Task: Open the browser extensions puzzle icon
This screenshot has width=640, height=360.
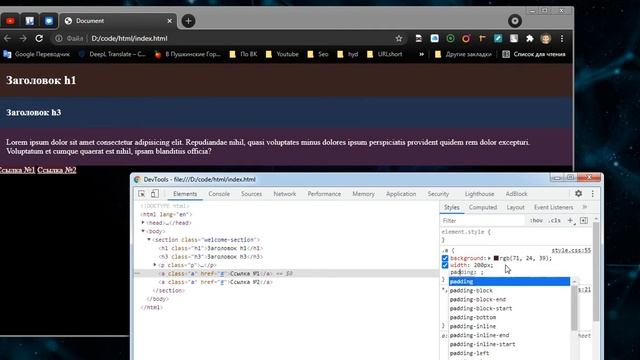Action: [x=529, y=38]
